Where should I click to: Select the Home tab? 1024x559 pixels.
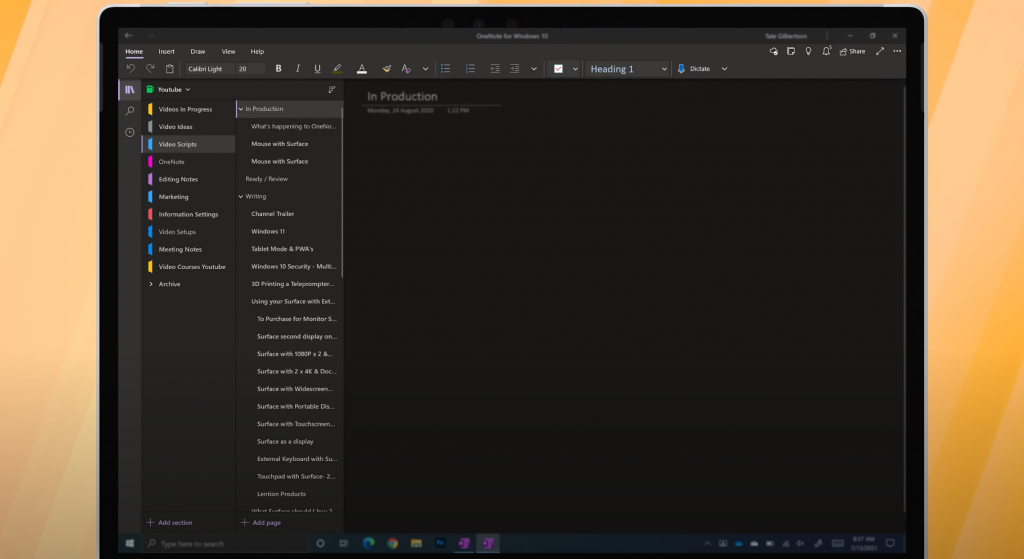click(134, 52)
